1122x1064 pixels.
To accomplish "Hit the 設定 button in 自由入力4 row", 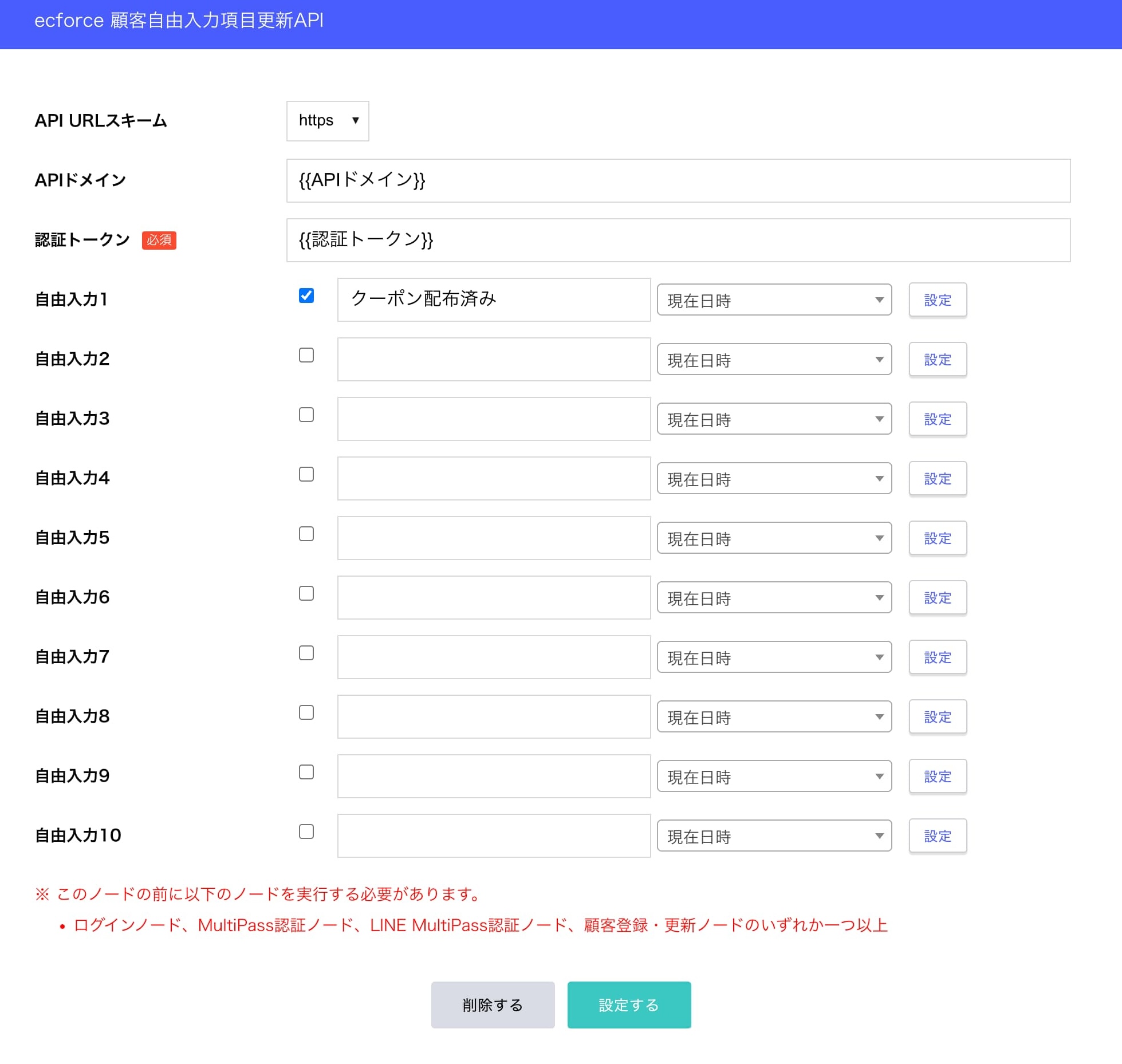I will [938, 478].
